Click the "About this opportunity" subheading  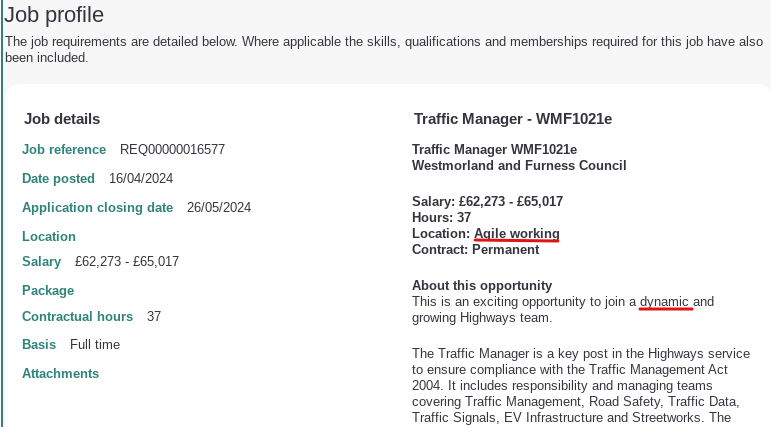pyautogui.click(x=482, y=285)
